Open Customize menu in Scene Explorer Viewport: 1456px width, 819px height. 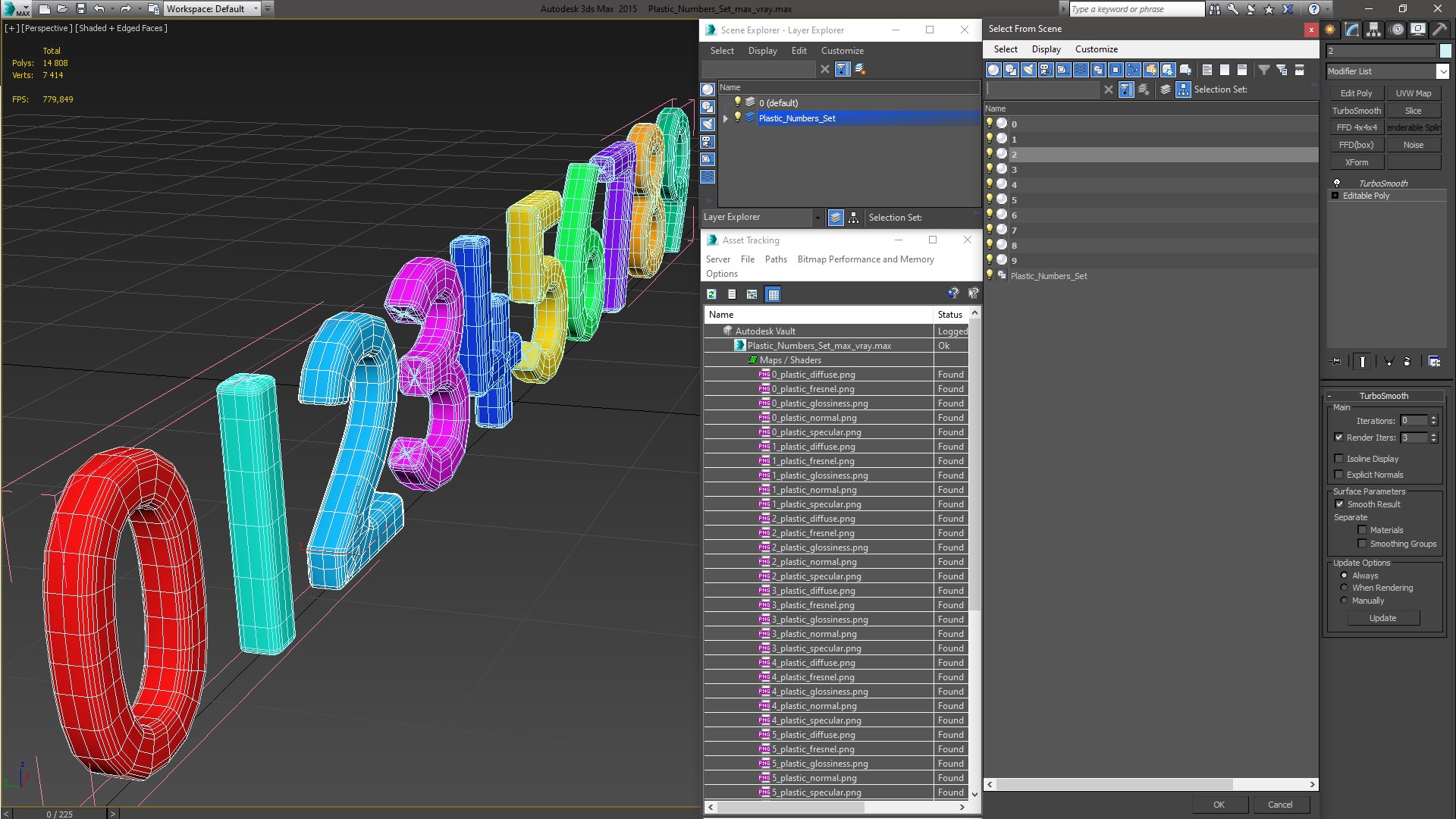click(x=843, y=51)
